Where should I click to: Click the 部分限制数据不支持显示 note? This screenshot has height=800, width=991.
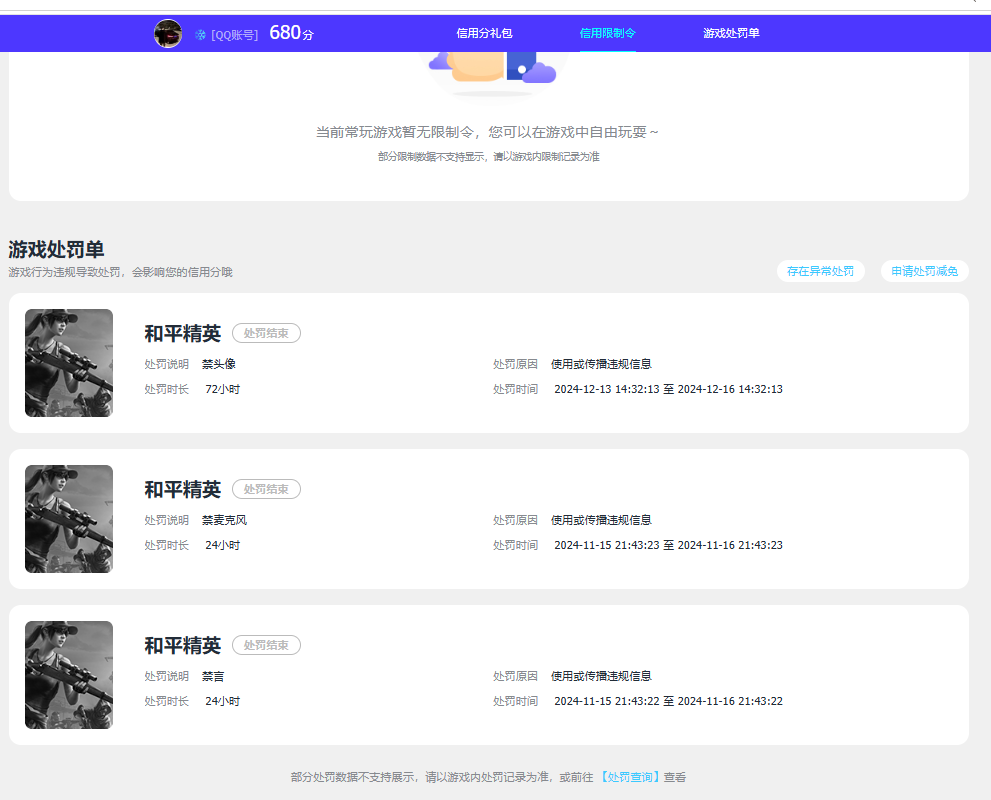(489, 157)
